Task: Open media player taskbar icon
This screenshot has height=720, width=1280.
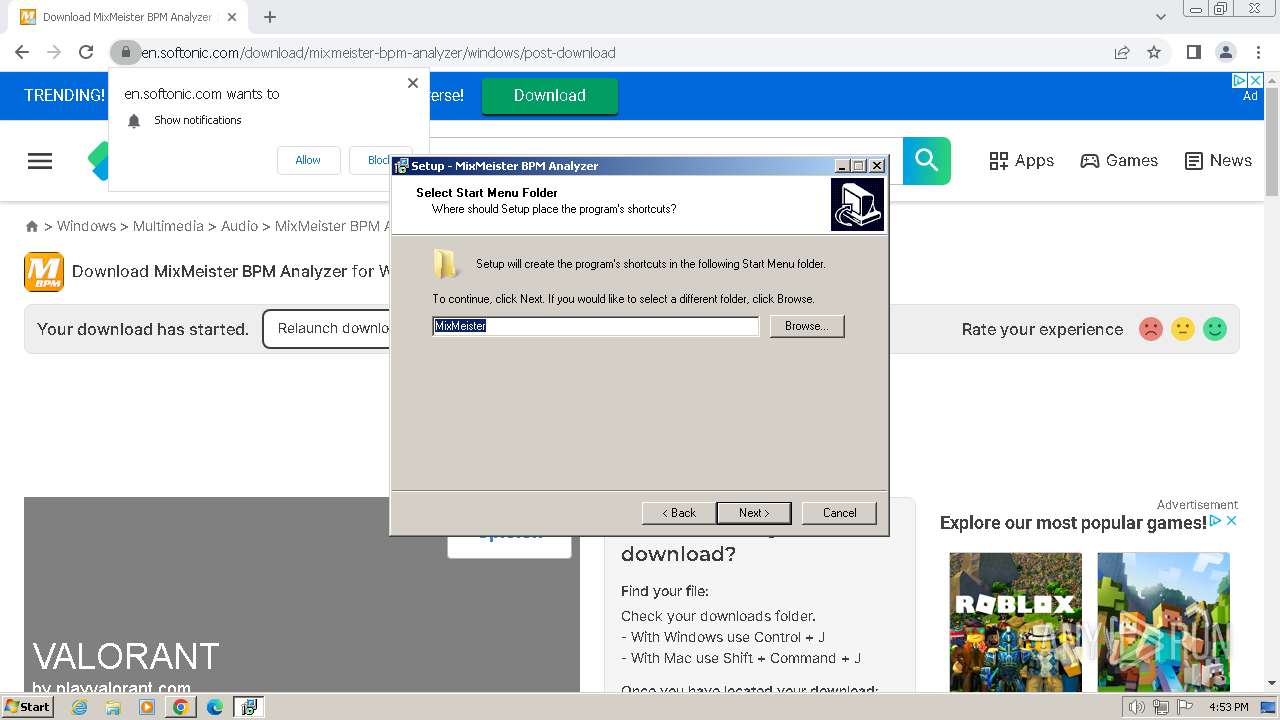Action: [x=147, y=707]
